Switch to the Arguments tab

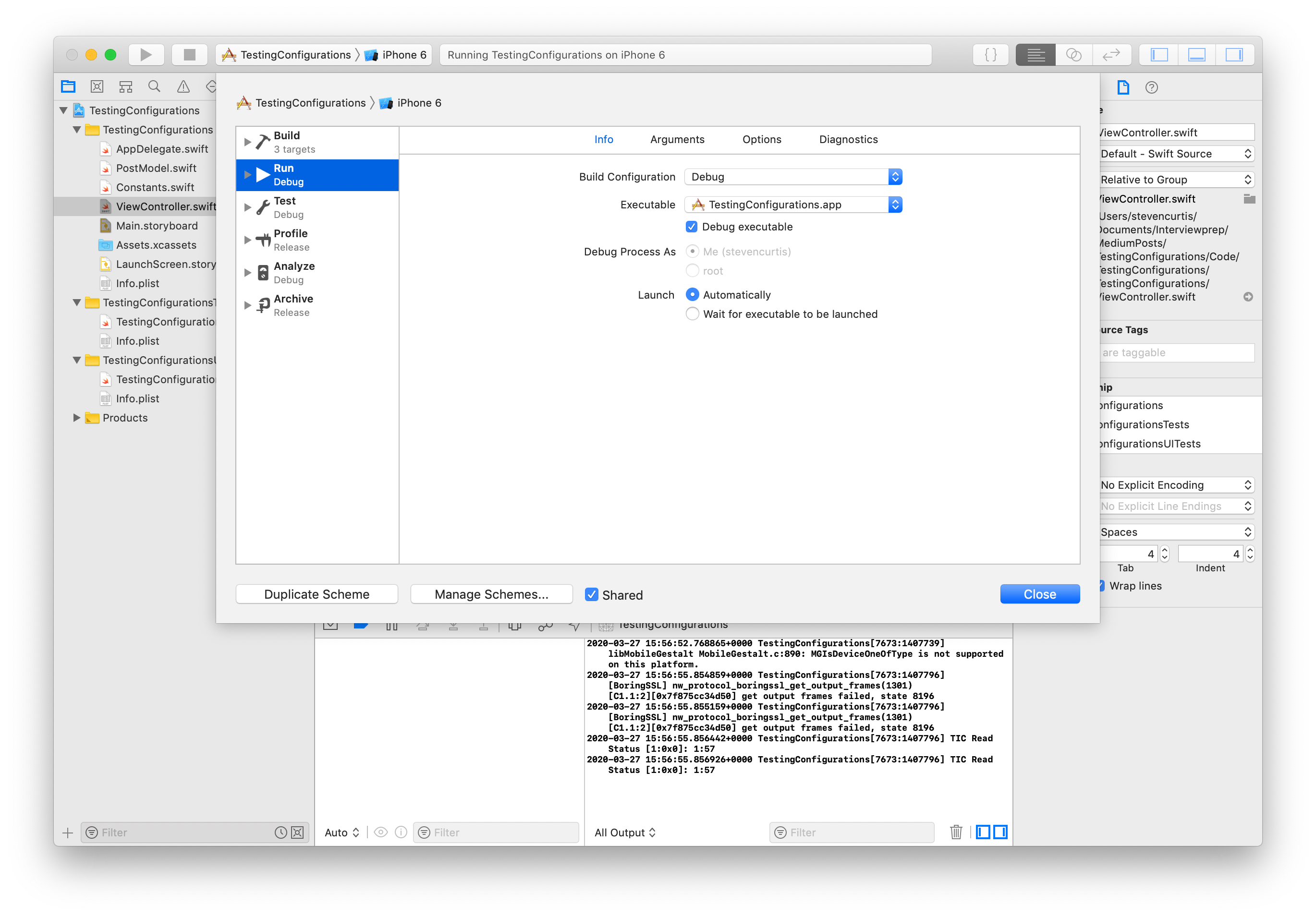click(x=677, y=139)
